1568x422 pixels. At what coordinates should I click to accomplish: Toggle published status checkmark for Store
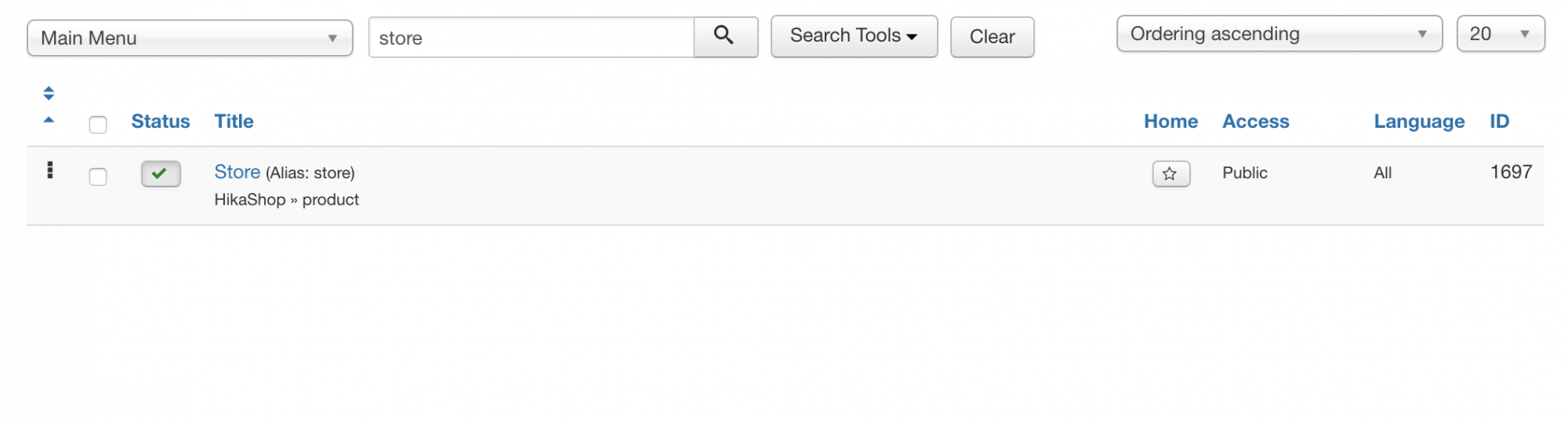pos(161,173)
